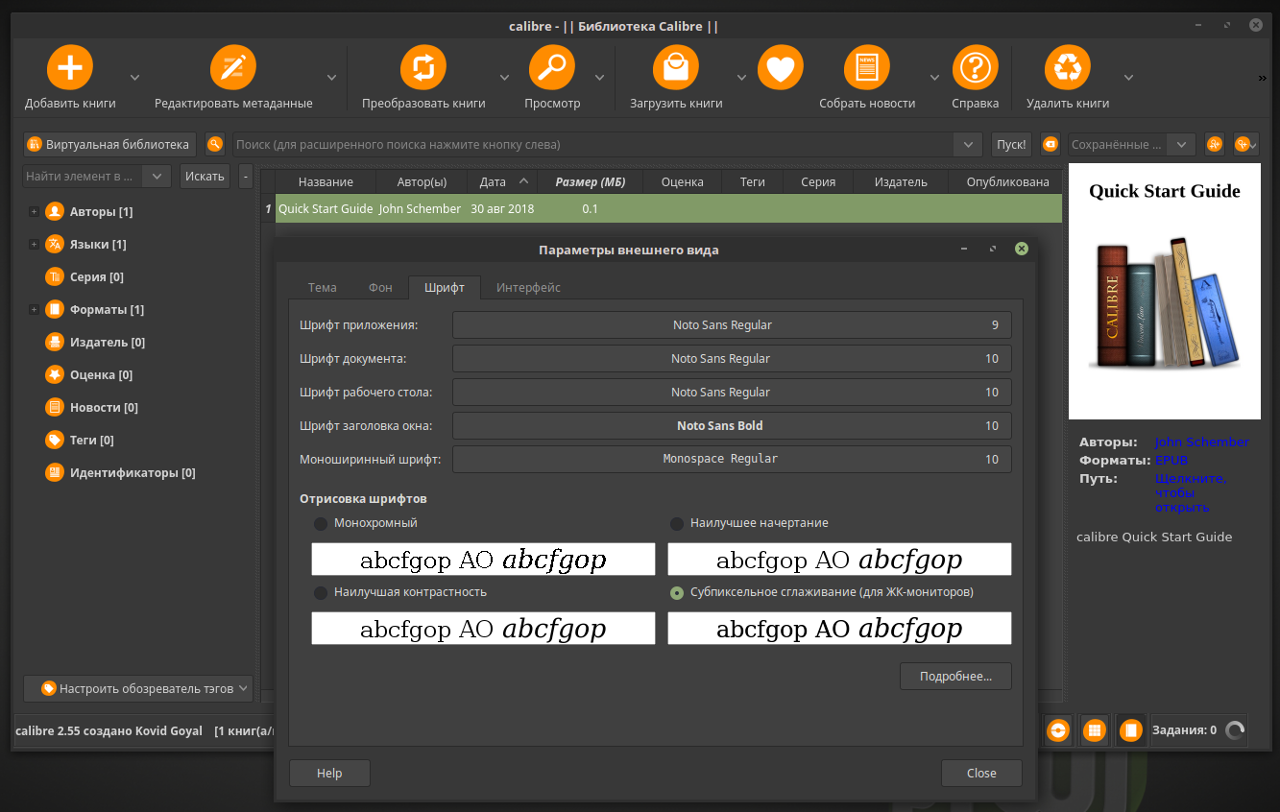The height and width of the screenshot is (812, 1280).
Task: Click the Convert books icon
Action: tap(423, 68)
